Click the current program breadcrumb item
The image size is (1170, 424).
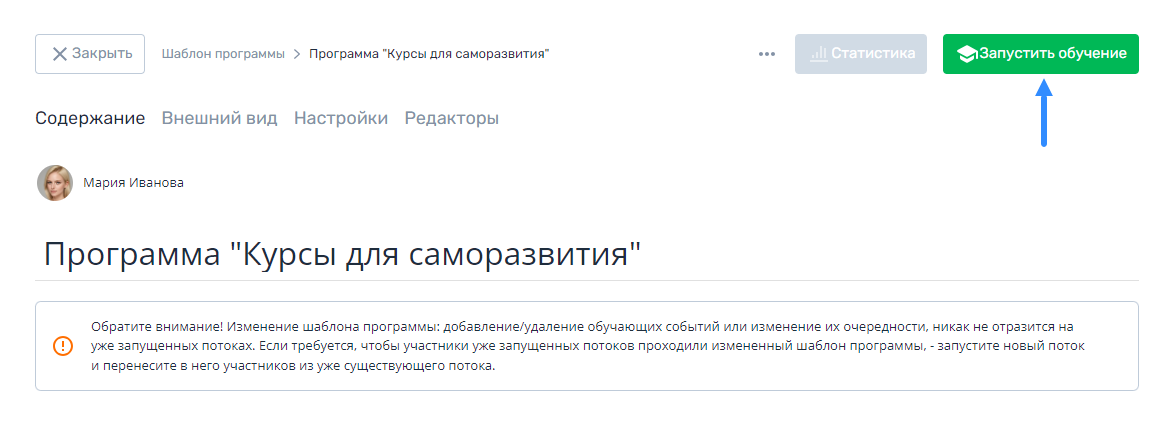[429, 54]
